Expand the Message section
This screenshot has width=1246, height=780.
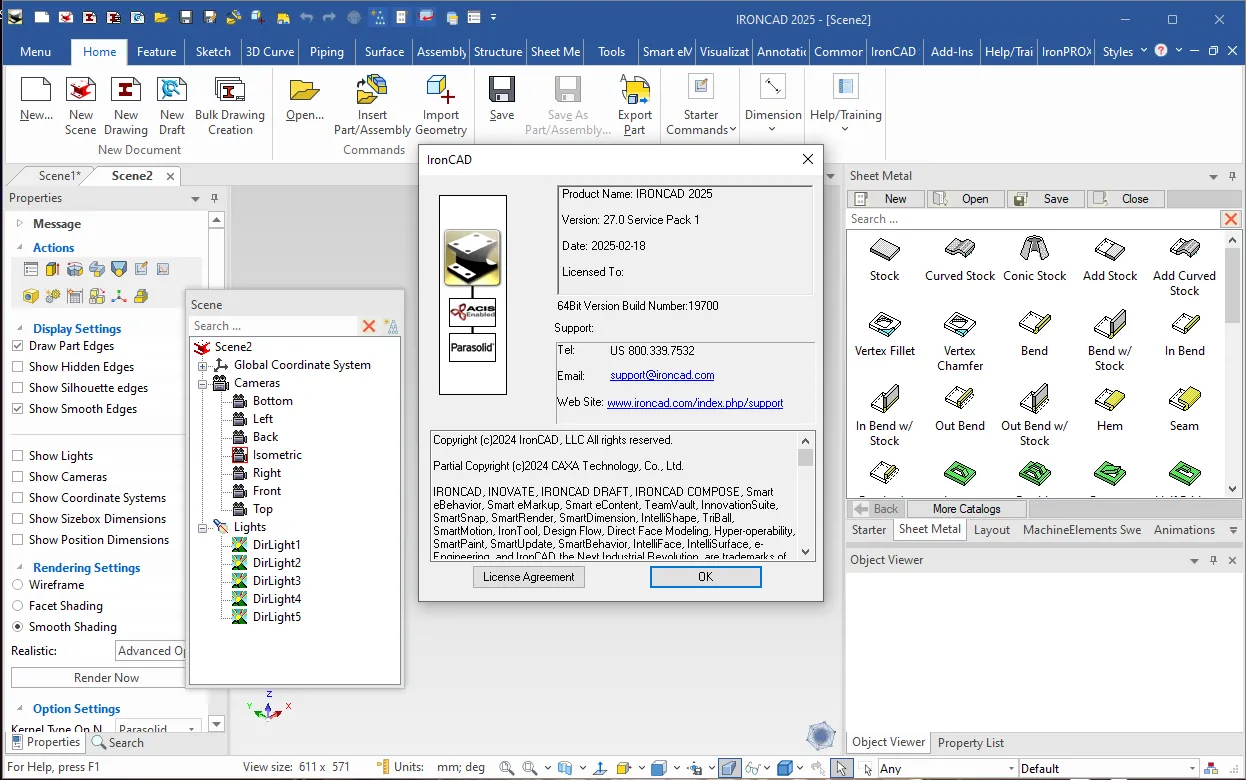coord(19,224)
